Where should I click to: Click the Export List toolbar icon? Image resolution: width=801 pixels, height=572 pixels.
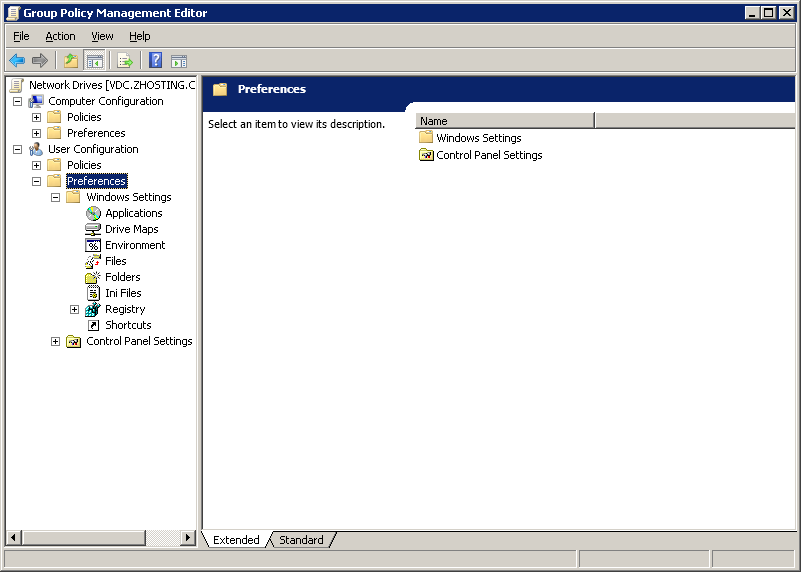pos(125,61)
